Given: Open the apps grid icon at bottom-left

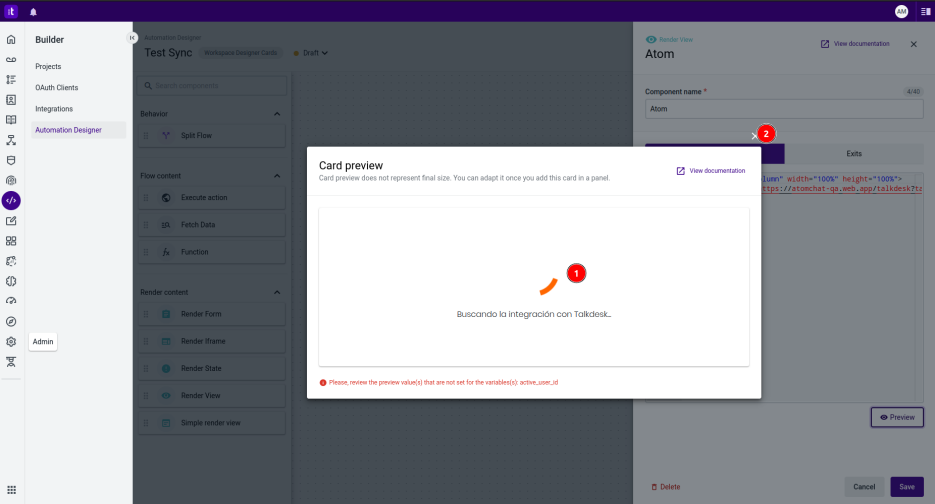Looking at the screenshot, I should tap(11, 489).
